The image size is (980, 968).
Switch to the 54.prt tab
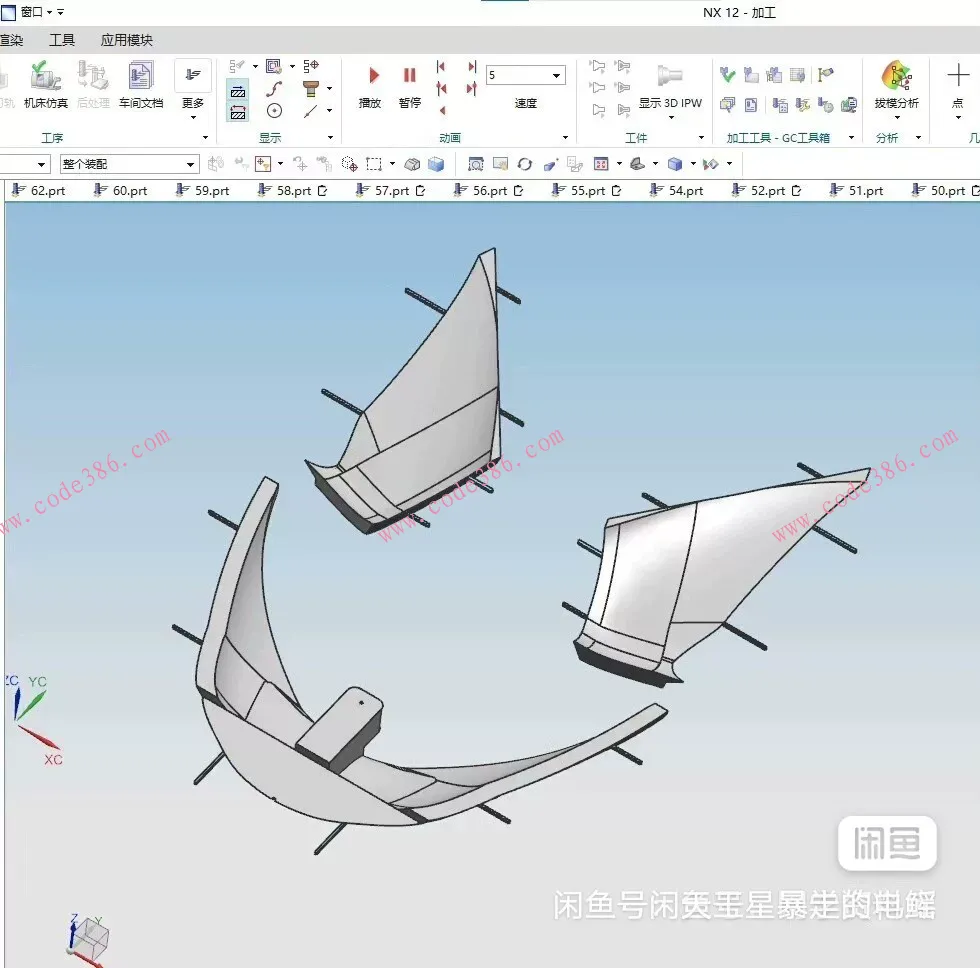(676, 191)
